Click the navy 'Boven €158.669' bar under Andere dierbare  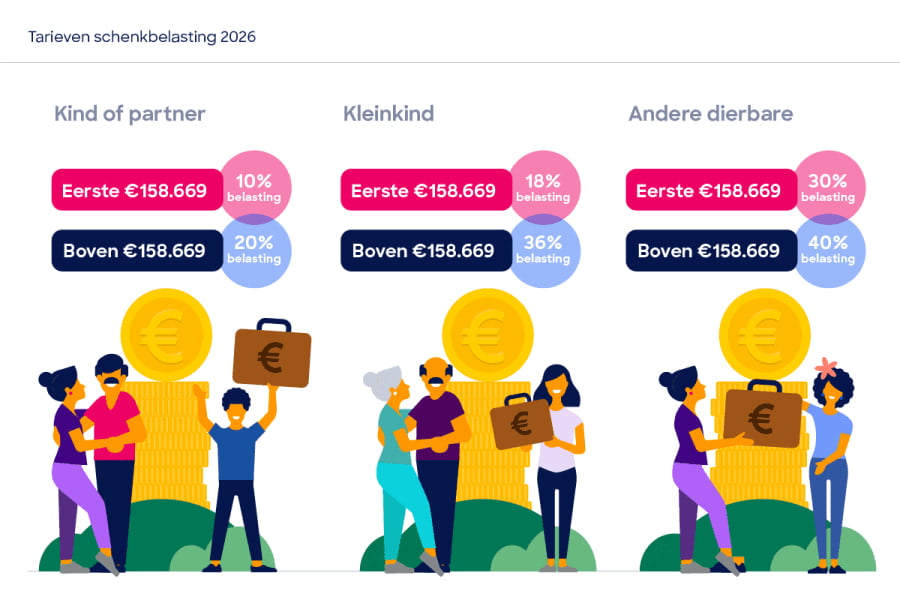click(x=711, y=250)
